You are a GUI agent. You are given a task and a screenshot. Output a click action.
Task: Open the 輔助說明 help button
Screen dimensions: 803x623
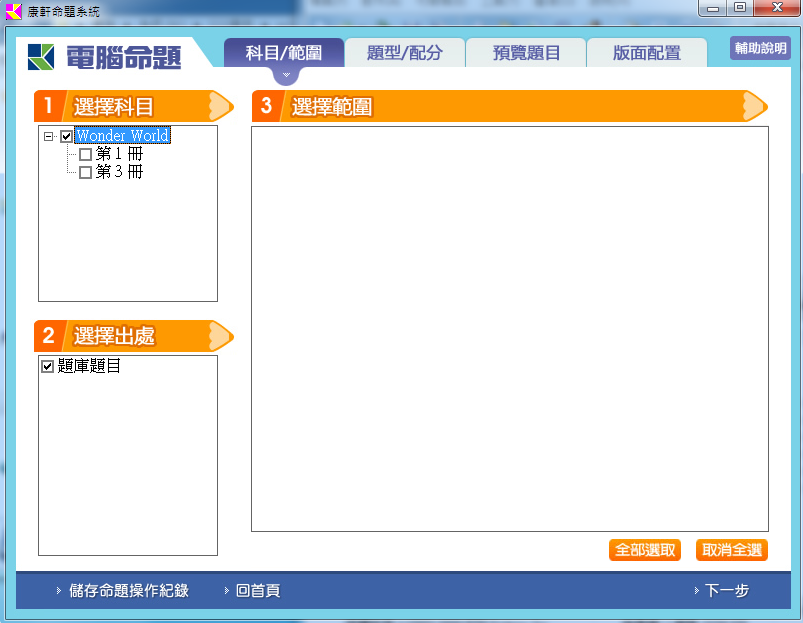tap(760, 48)
